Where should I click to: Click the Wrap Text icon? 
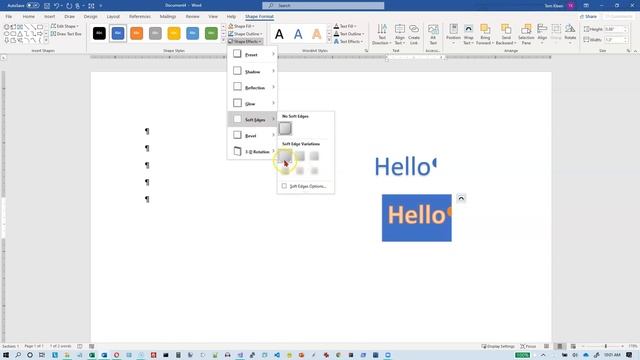[x=468, y=34]
